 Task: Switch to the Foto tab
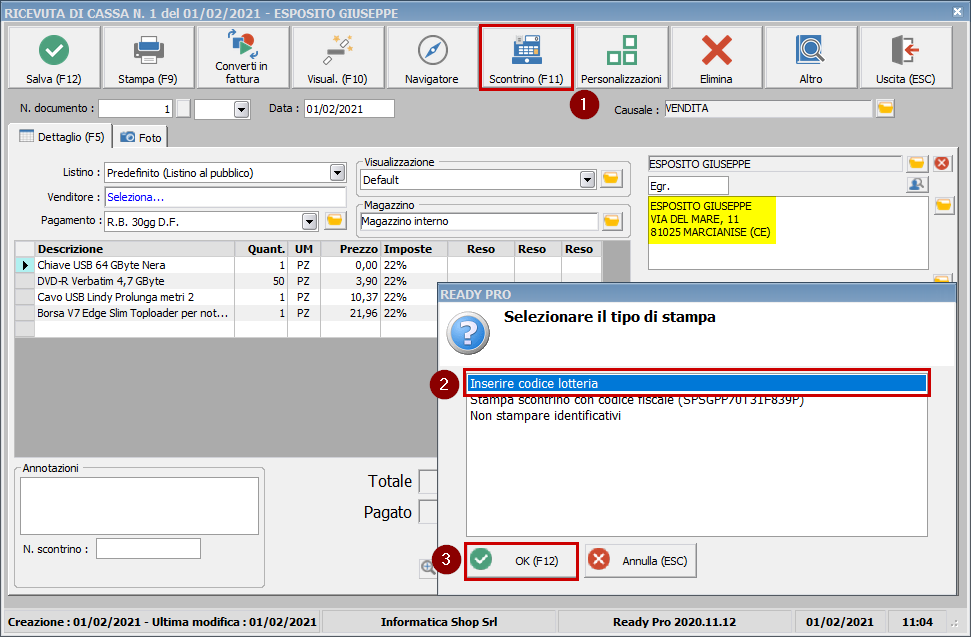tap(141, 137)
